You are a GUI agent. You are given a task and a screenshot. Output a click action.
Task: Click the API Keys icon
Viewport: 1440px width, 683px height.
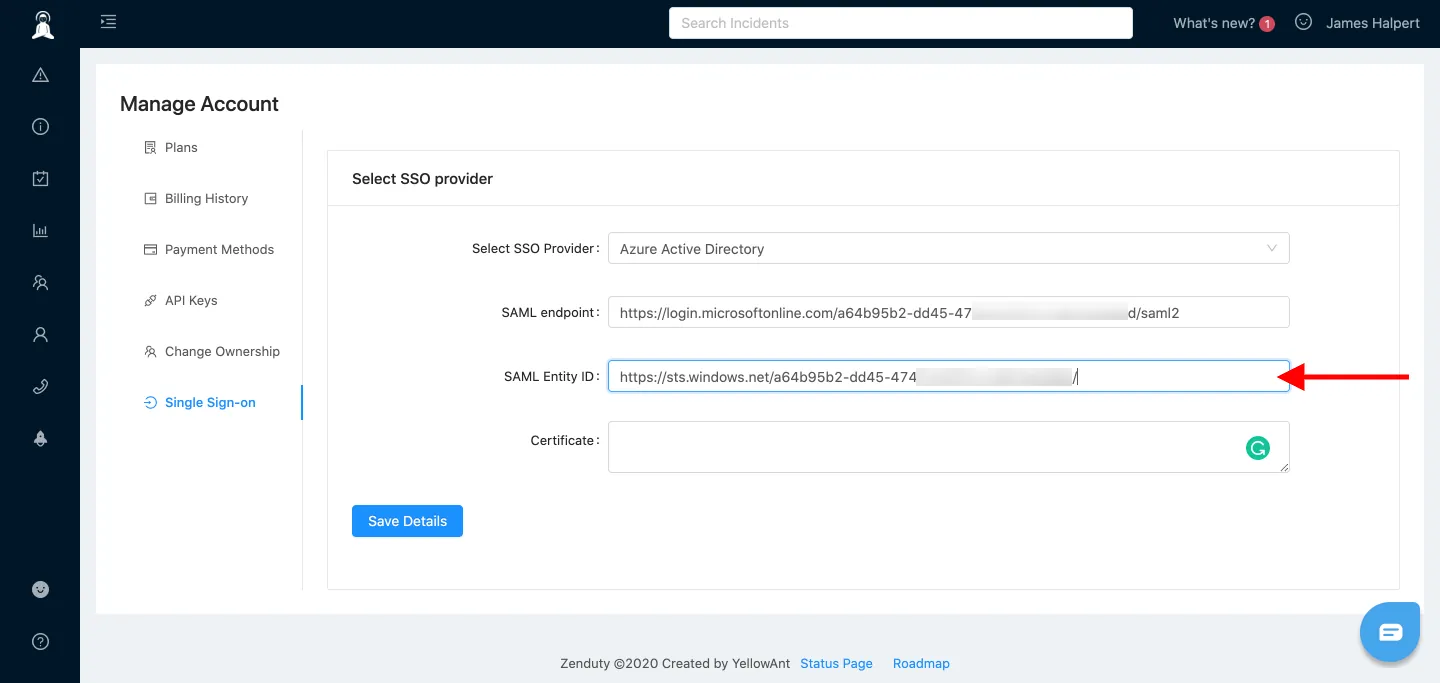[x=150, y=300]
